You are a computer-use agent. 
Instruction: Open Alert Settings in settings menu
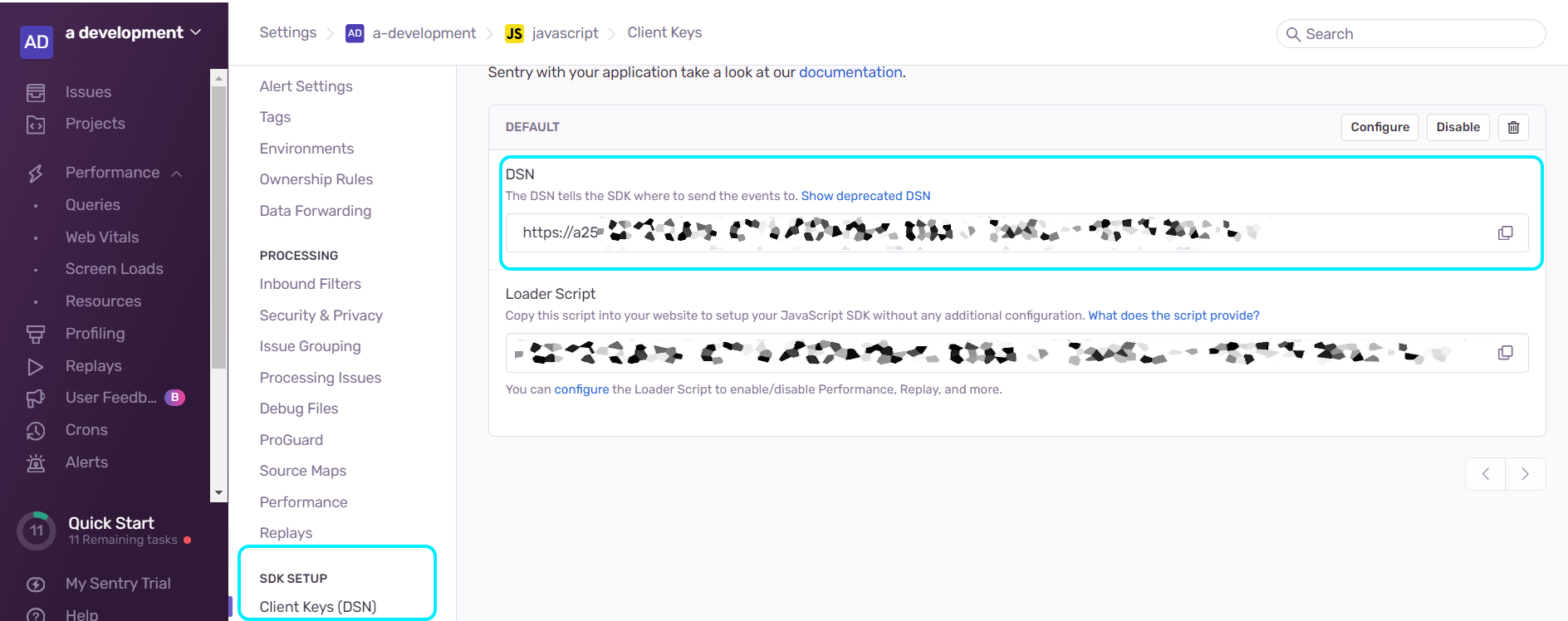306,86
